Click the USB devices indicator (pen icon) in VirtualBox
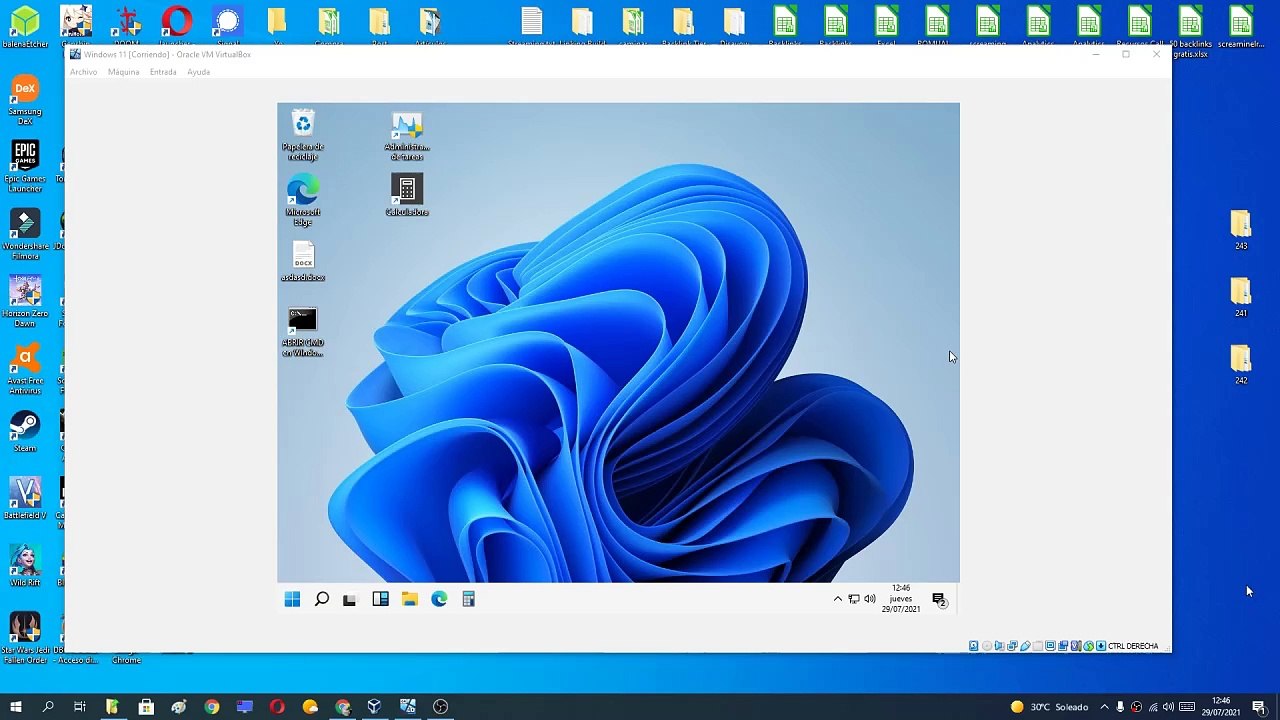The width and height of the screenshot is (1280, 720). [1025, 646]
